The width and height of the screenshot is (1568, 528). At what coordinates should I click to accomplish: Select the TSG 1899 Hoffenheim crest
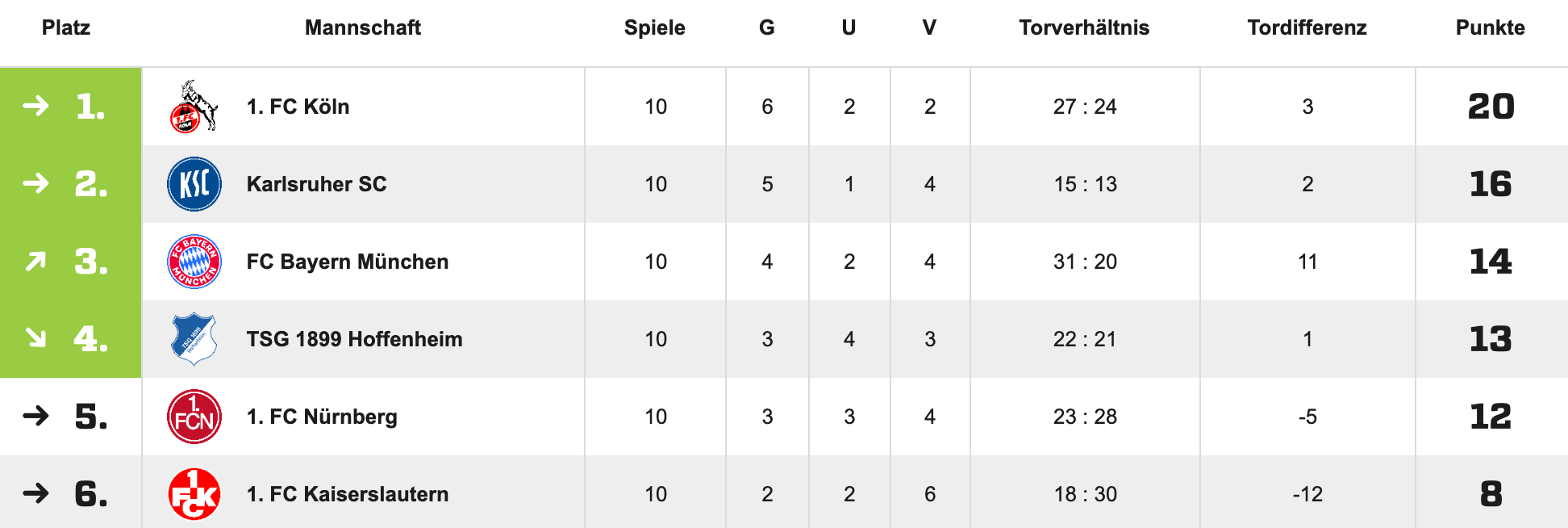194,339
